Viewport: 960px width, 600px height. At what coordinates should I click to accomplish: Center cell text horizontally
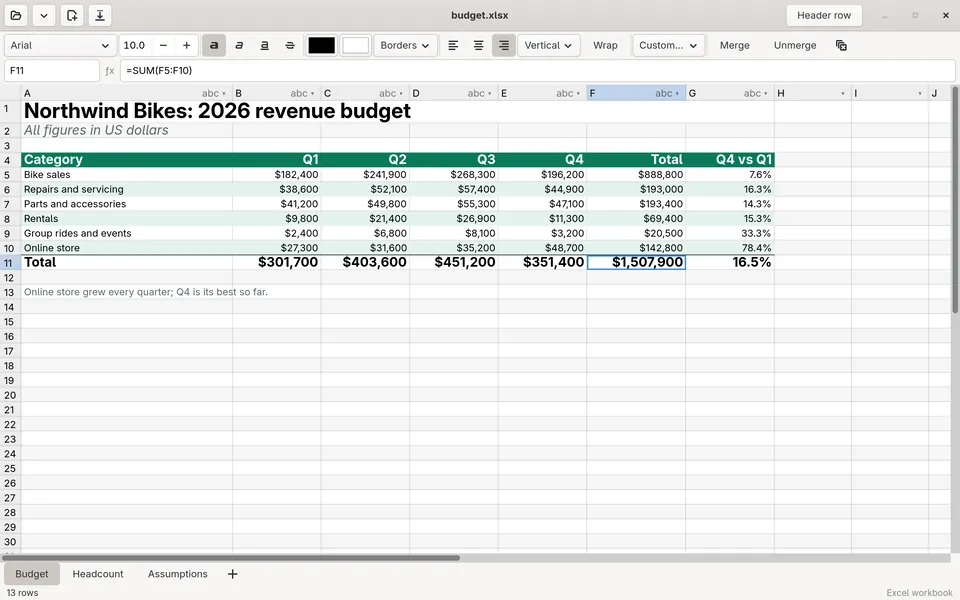pyautogui.click(x=479, y=45)
